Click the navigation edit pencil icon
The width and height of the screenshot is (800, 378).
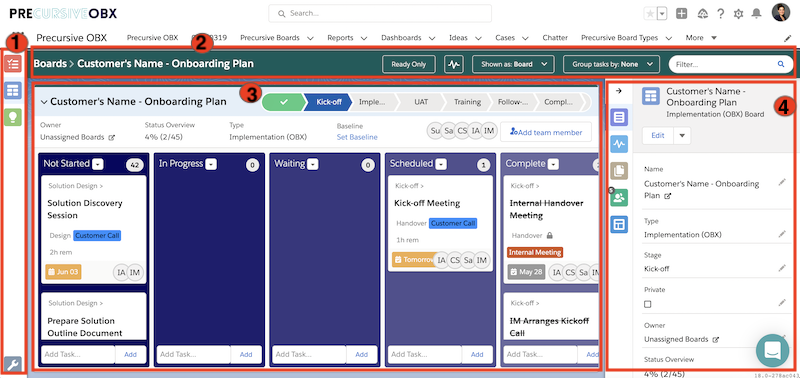click(x=787, y=38)
